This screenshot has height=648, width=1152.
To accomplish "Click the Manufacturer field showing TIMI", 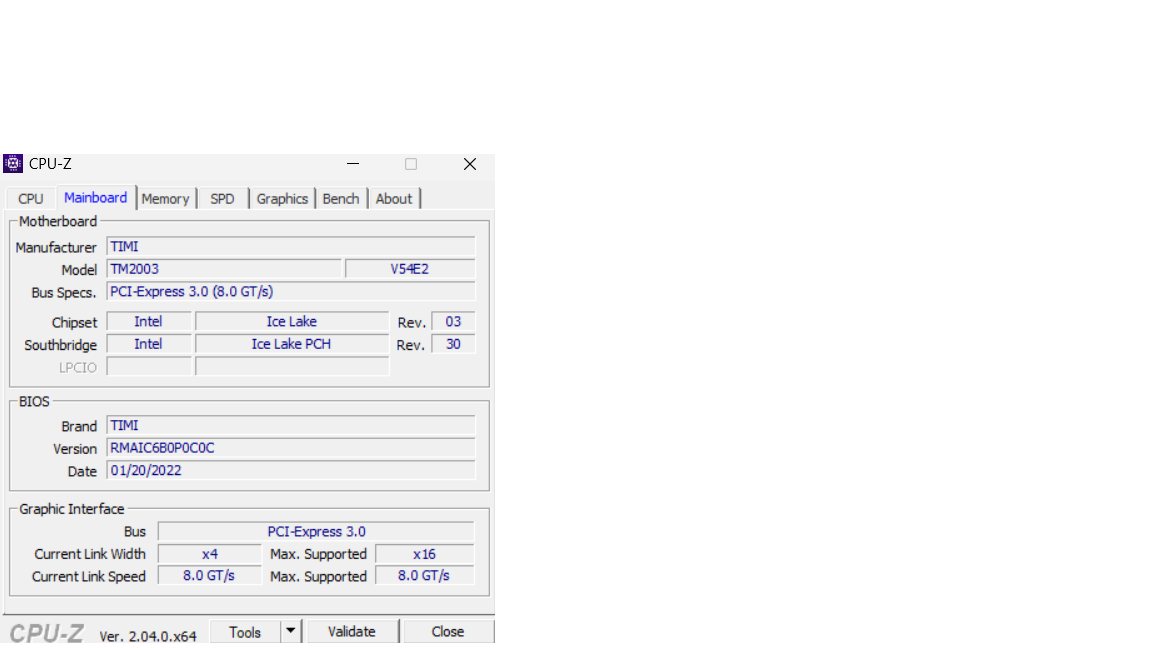I will [291, 246].
